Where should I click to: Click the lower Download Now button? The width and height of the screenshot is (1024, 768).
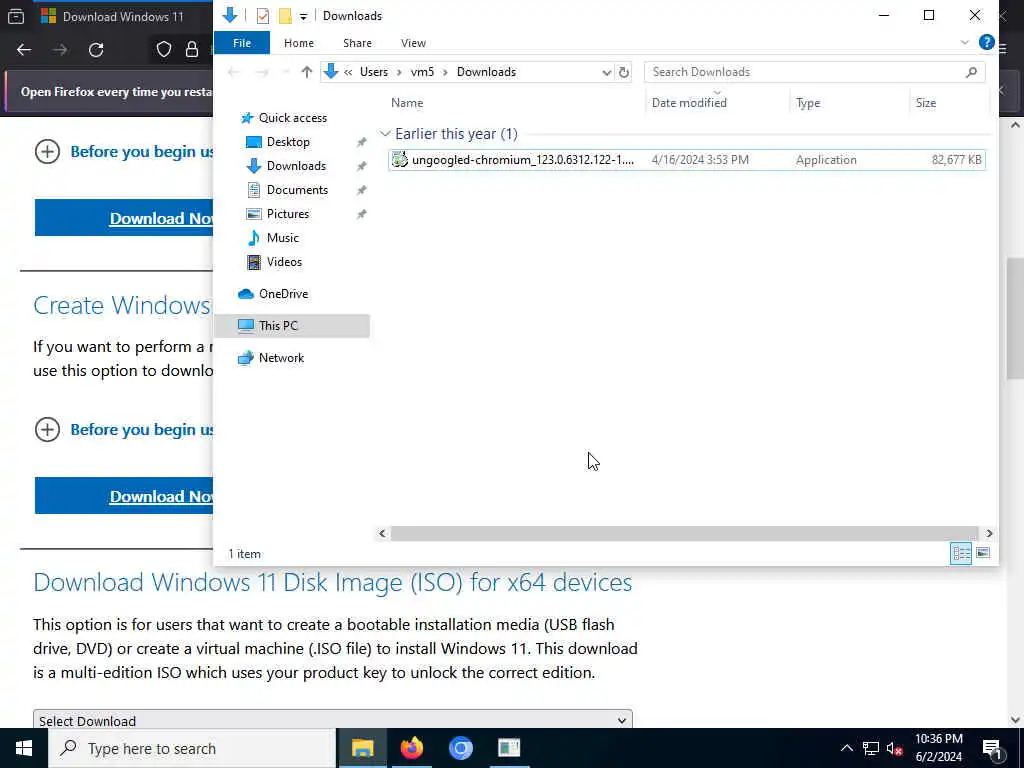124,496
